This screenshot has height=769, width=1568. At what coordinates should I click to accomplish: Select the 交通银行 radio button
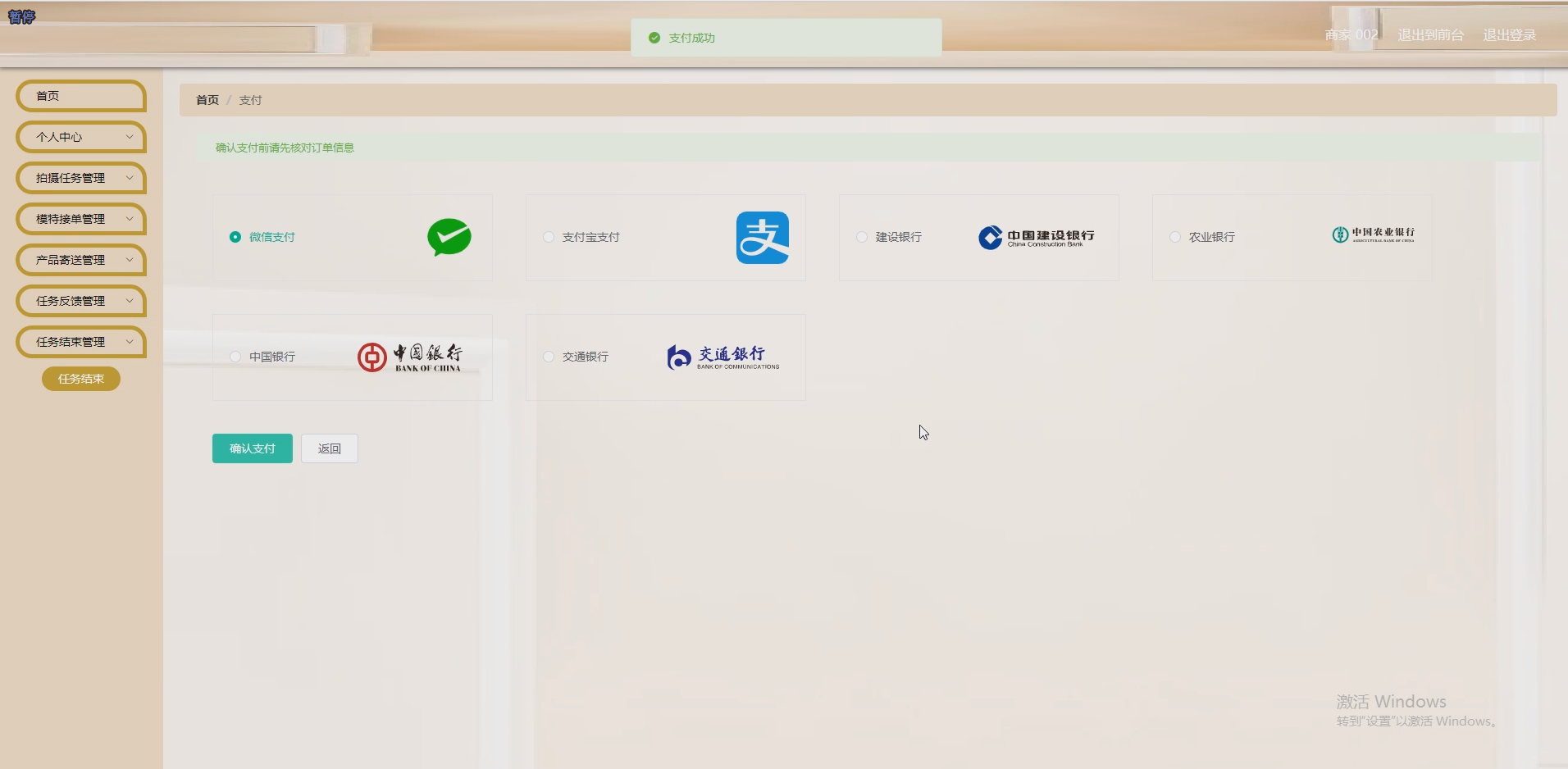click(549, 357)
